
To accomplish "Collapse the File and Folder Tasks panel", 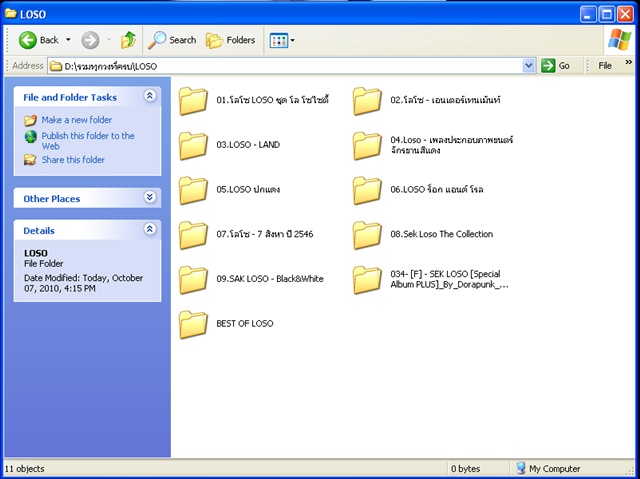I will click(x=150, y=96).
